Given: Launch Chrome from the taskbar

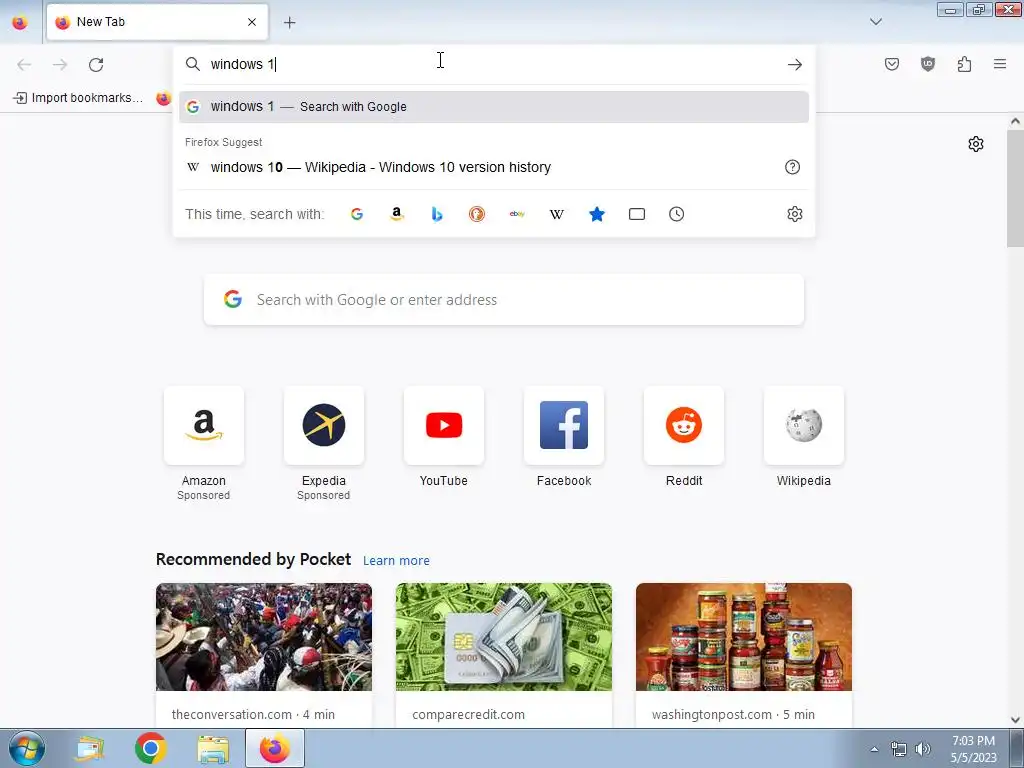Looking at the screenshot, I should tap(151, 748).
